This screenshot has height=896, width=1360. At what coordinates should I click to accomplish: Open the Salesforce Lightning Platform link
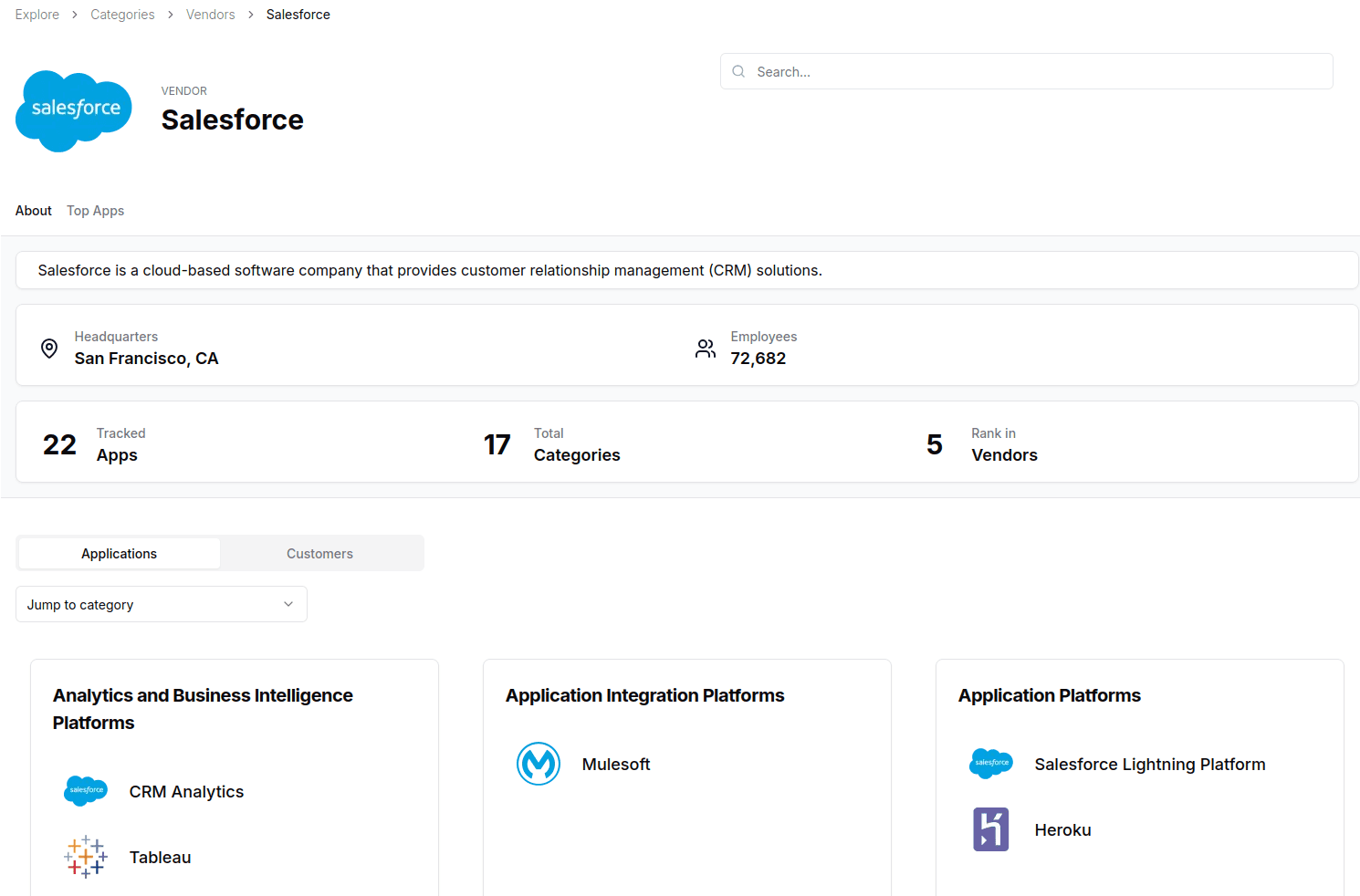pos(1150,765)
